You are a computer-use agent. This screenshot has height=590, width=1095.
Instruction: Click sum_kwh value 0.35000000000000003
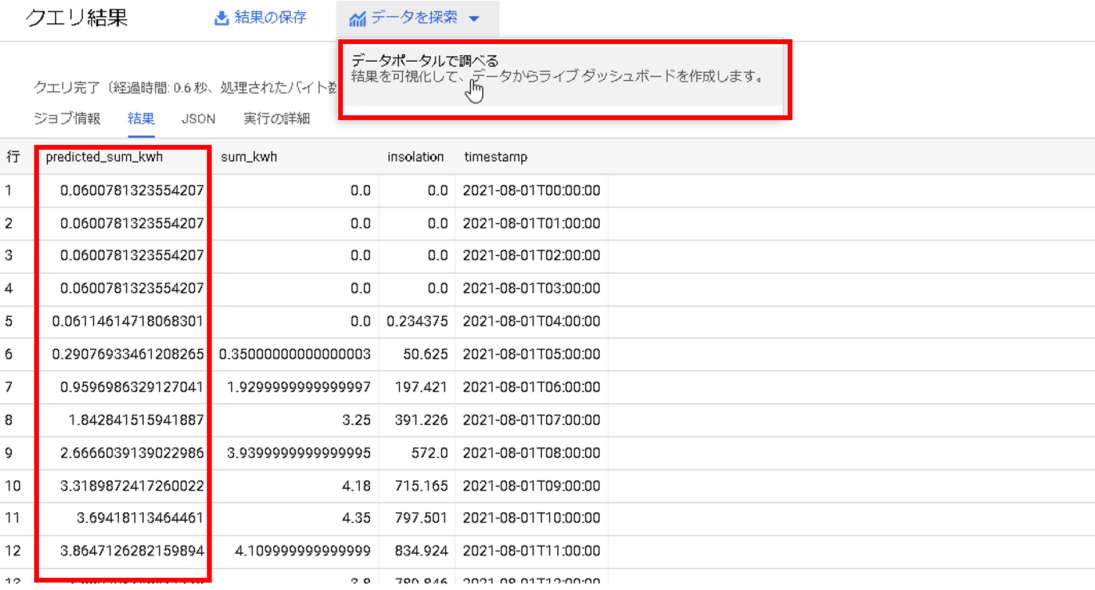click(295, 354)
